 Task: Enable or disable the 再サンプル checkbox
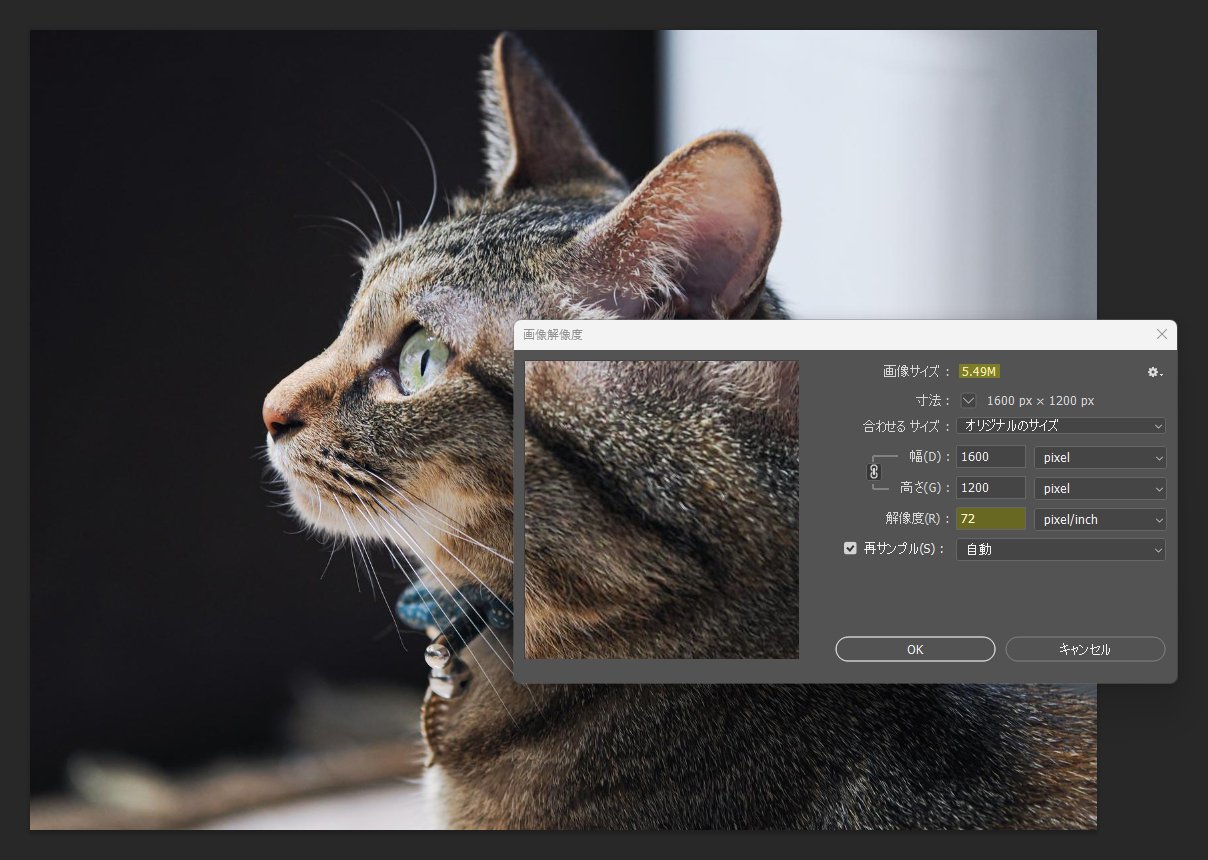(850, 549)
